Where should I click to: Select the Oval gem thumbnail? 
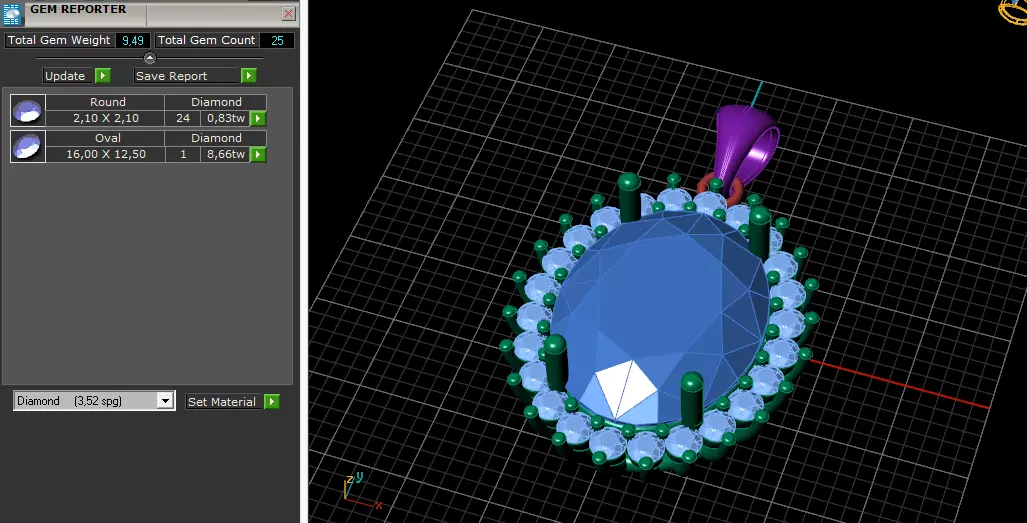click(x=28, y=147)
